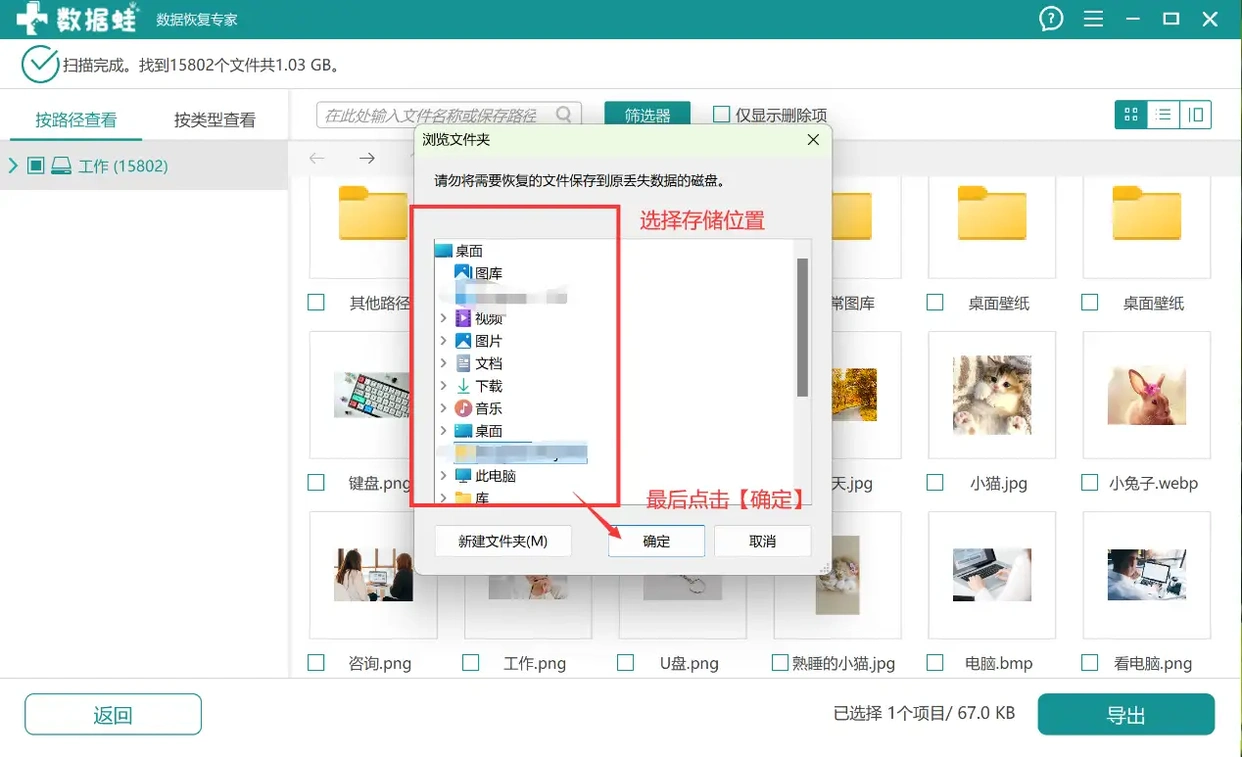Check the checkbox next to 小猫.jpg
Image resolution: width=1242 pixels, height=757 pixels.
(x=934, y=482)
